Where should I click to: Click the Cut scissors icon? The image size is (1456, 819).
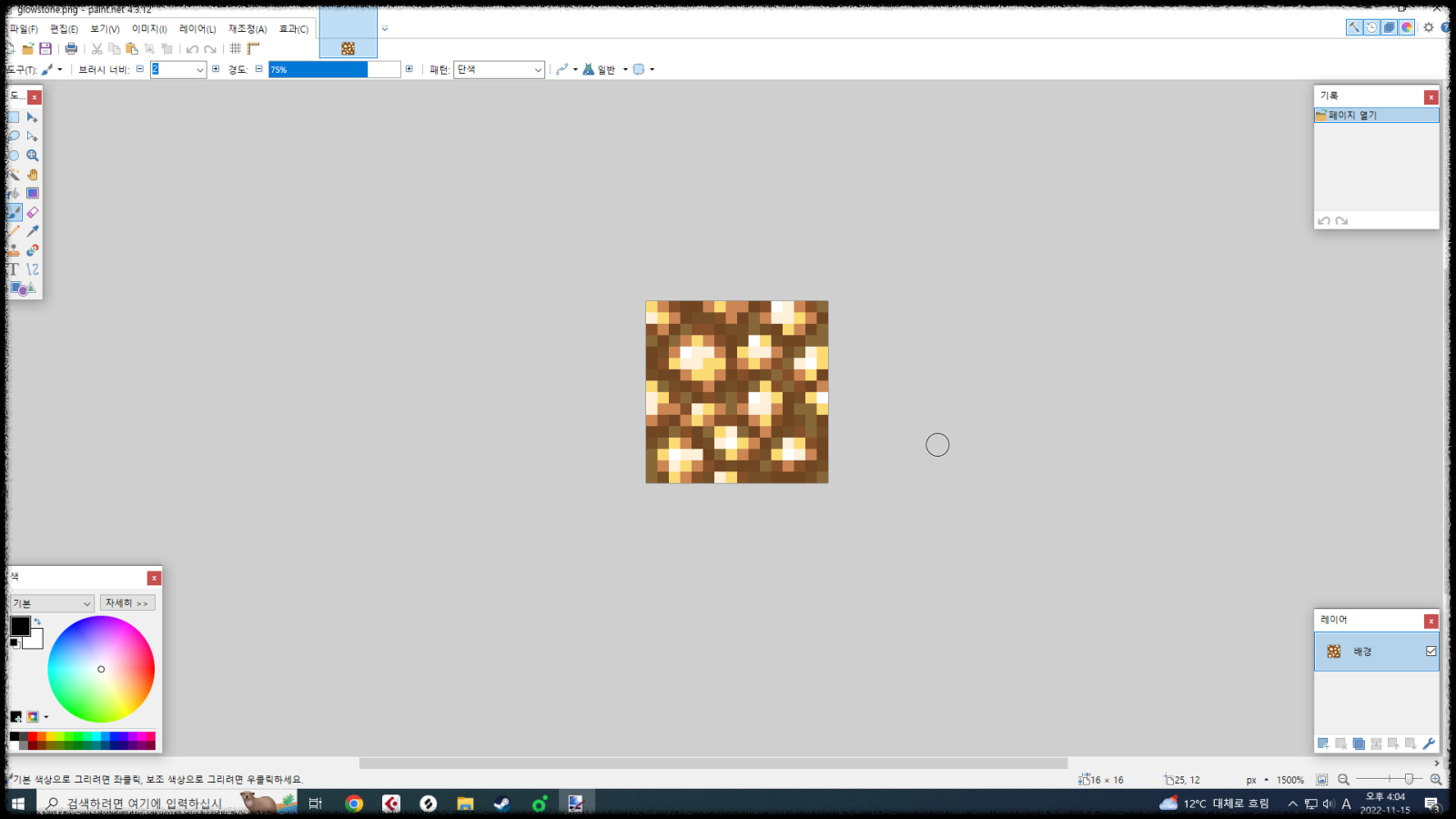pyautogui.click(x=96, y=48)
